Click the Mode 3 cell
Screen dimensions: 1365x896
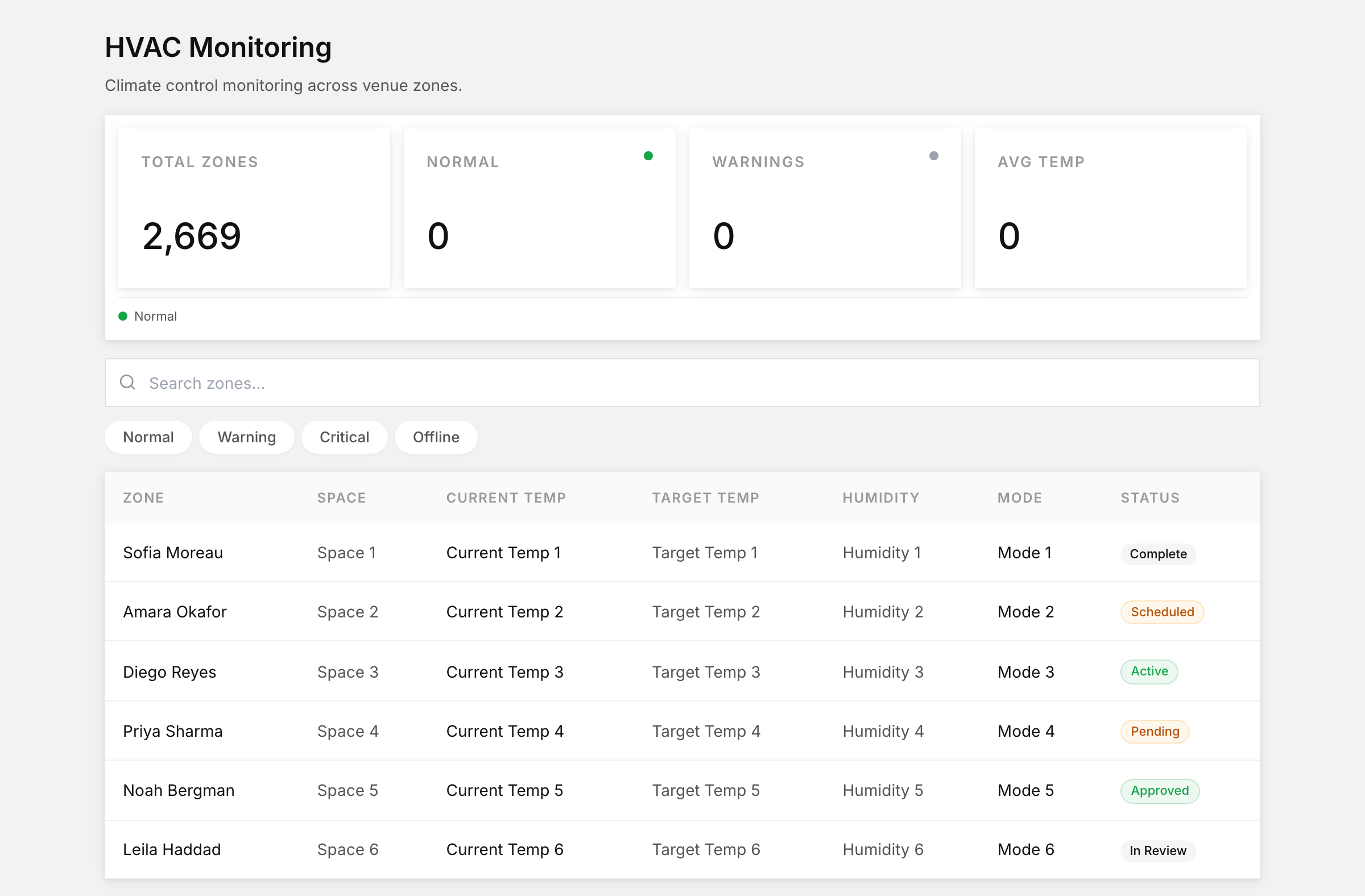[1025, 672]
